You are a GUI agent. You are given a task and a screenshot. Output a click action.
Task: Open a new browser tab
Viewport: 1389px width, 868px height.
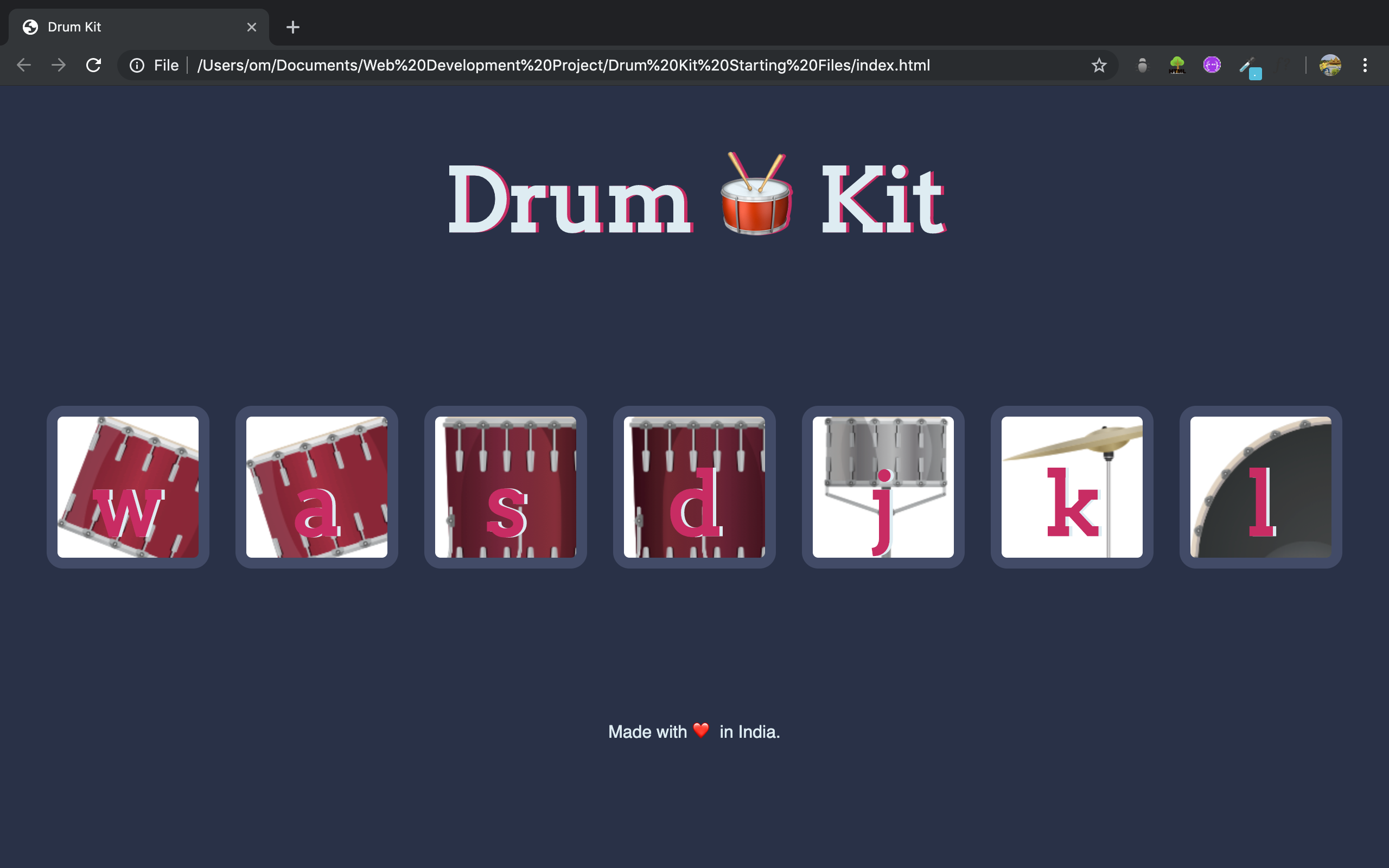pos(293,27)
